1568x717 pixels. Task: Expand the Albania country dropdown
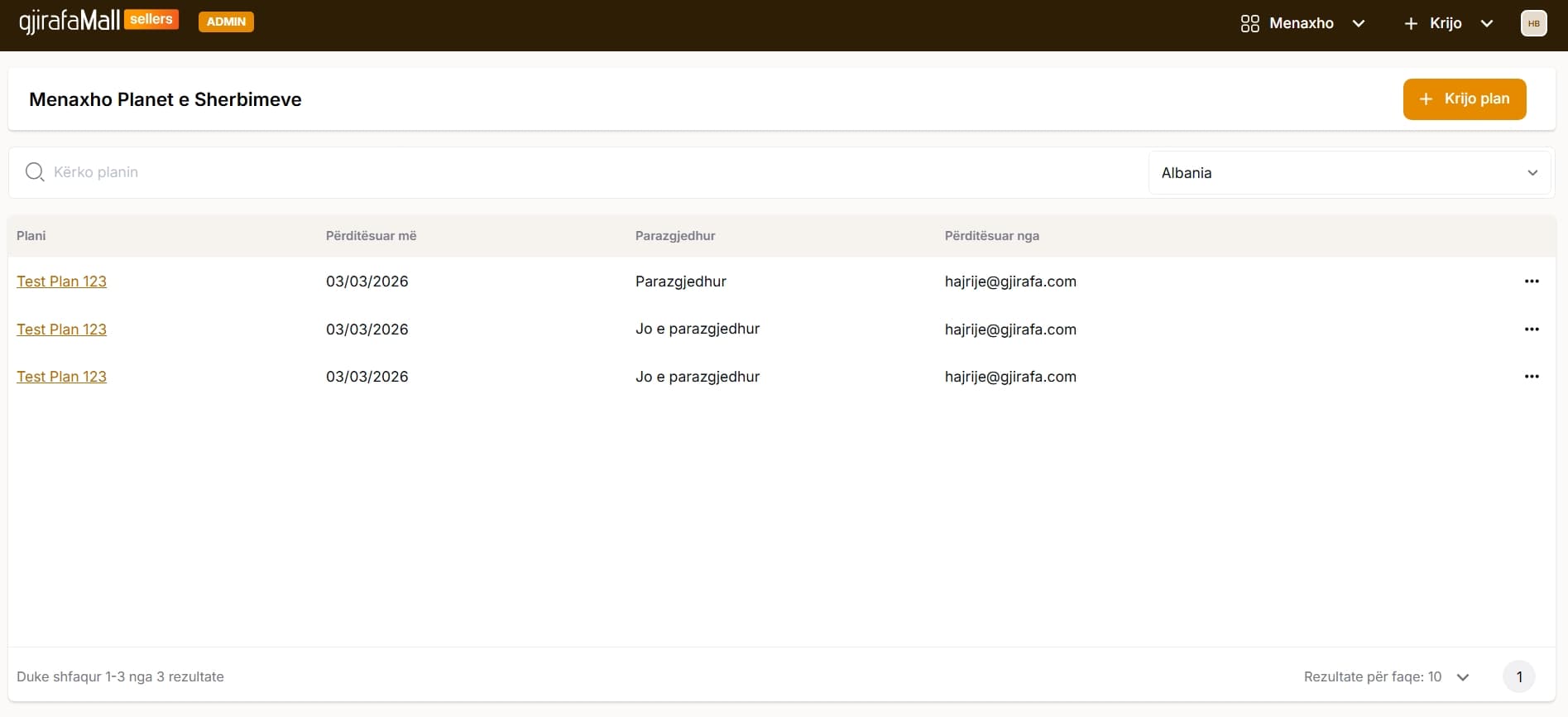[x=1350, y=172]
